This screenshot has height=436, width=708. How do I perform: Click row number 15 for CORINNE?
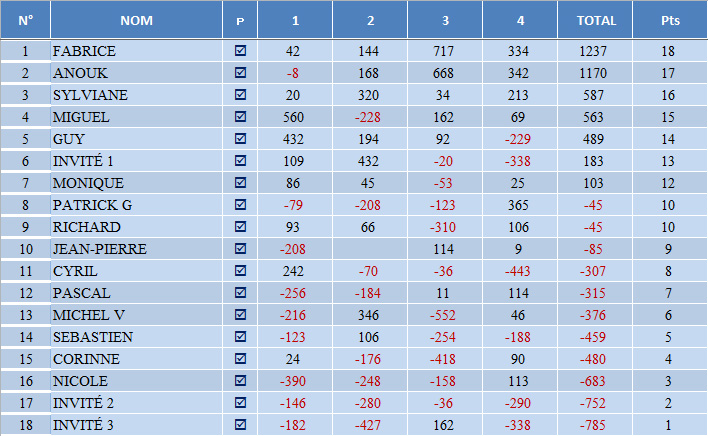pyautogui.click(x=26, y=359)
